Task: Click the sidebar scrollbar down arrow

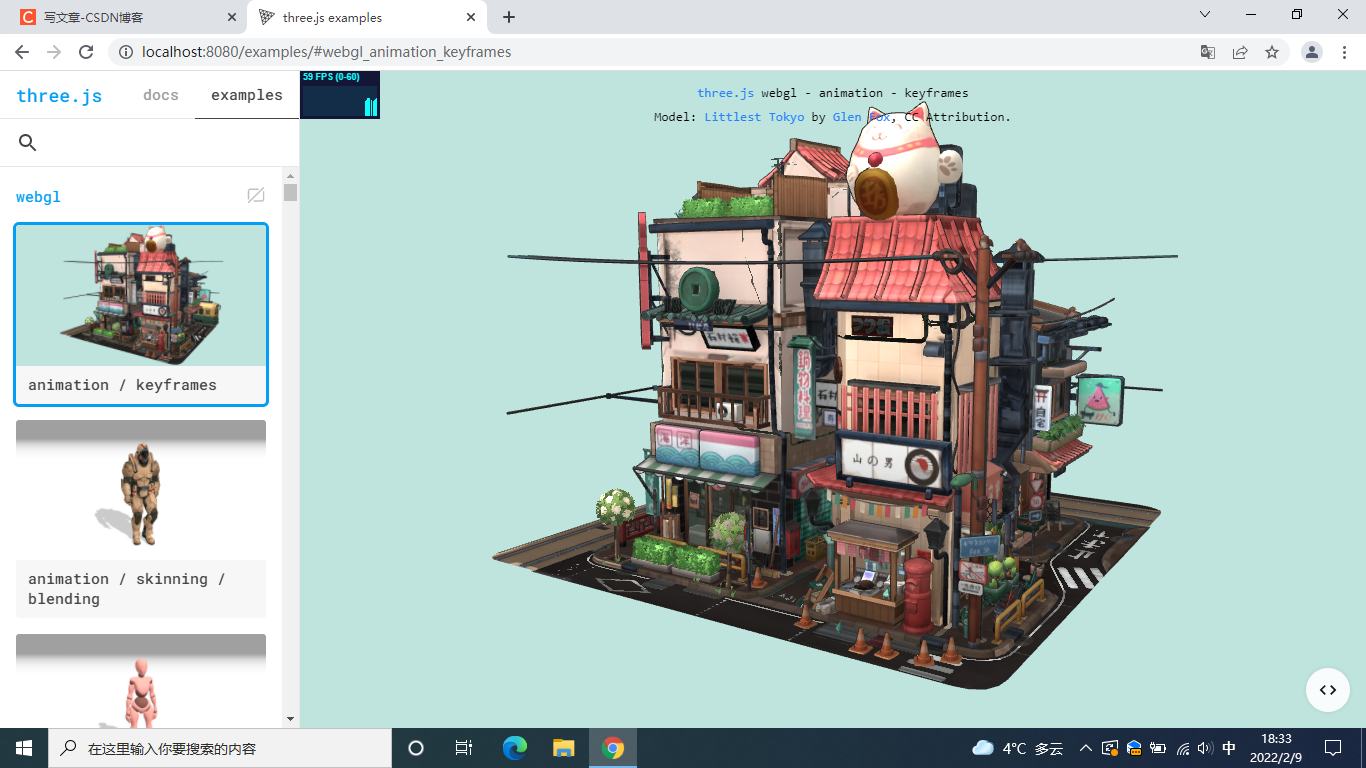Action: coord(291,719)
